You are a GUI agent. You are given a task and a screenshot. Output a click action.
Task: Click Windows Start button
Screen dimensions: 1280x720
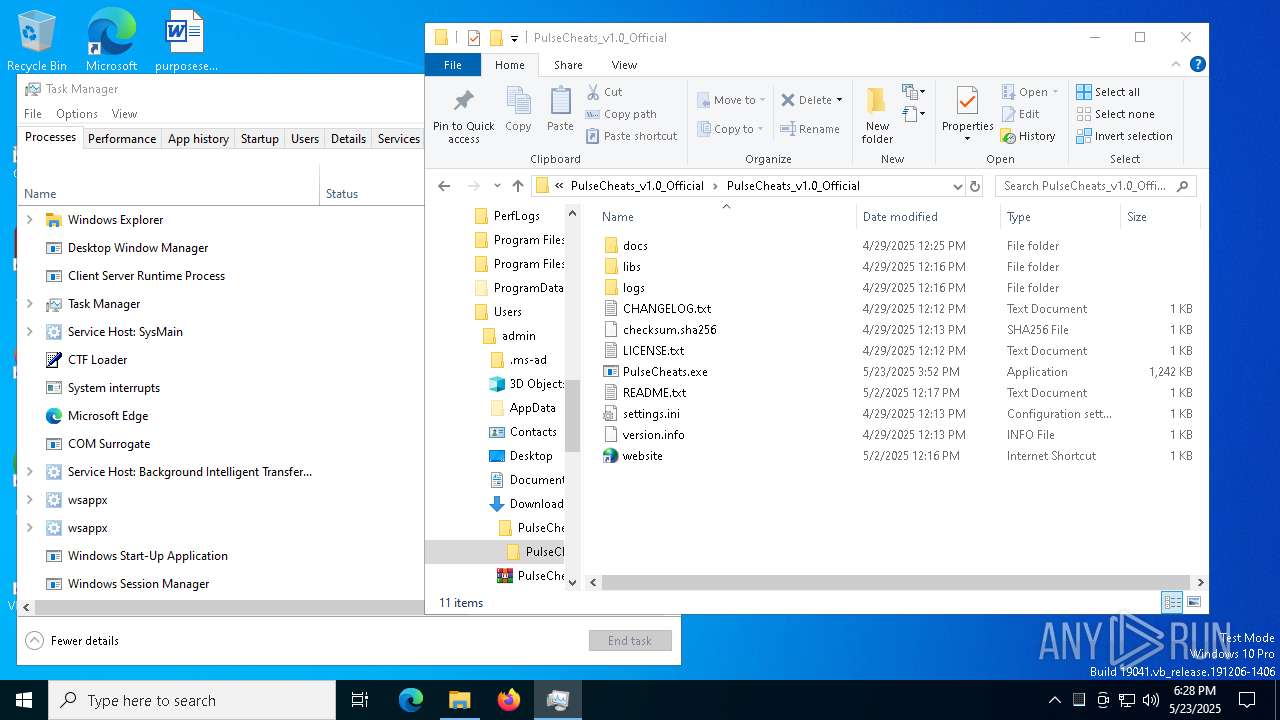[24, 700]
